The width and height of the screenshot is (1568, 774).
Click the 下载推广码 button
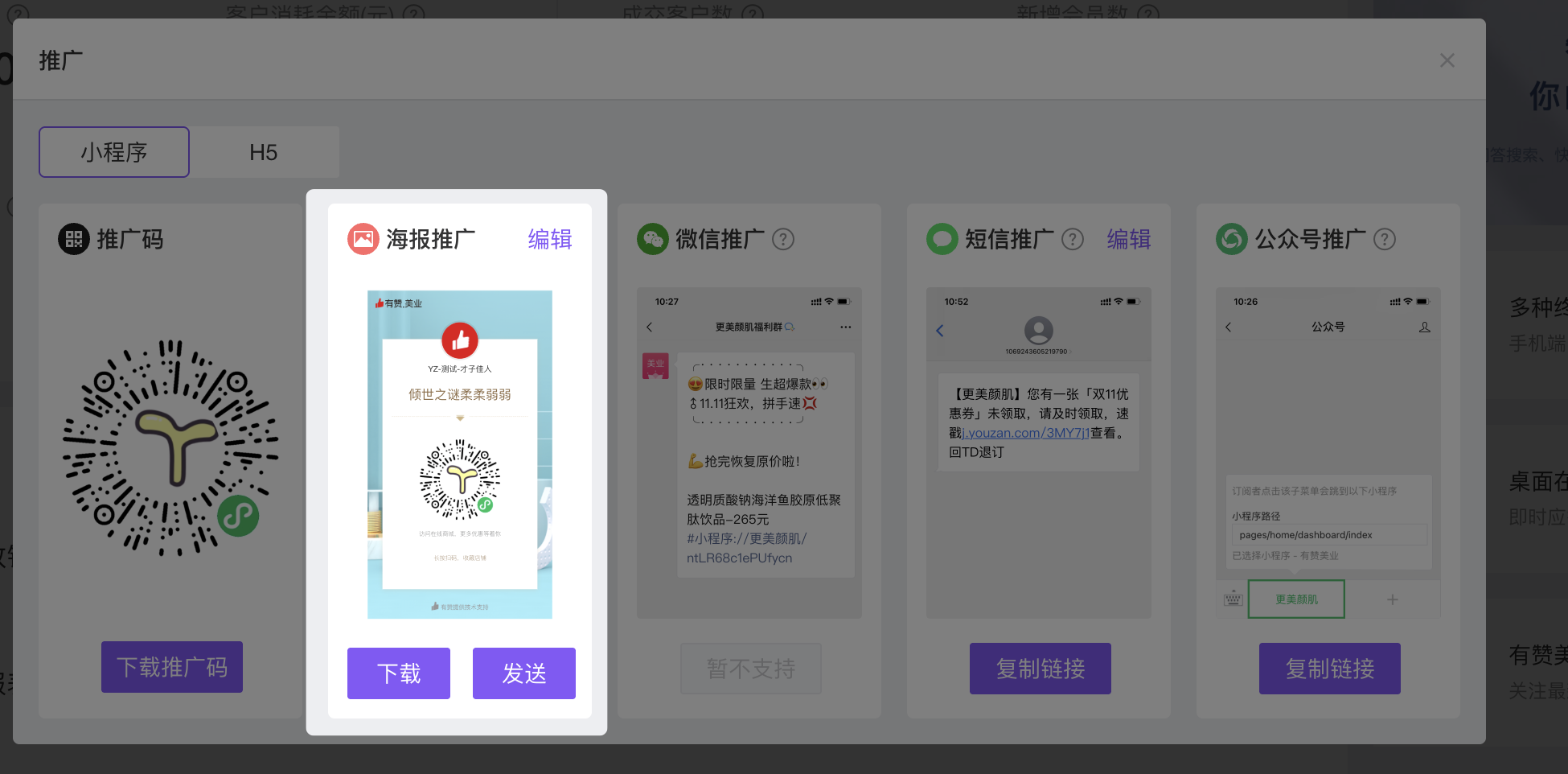(172, 667)
